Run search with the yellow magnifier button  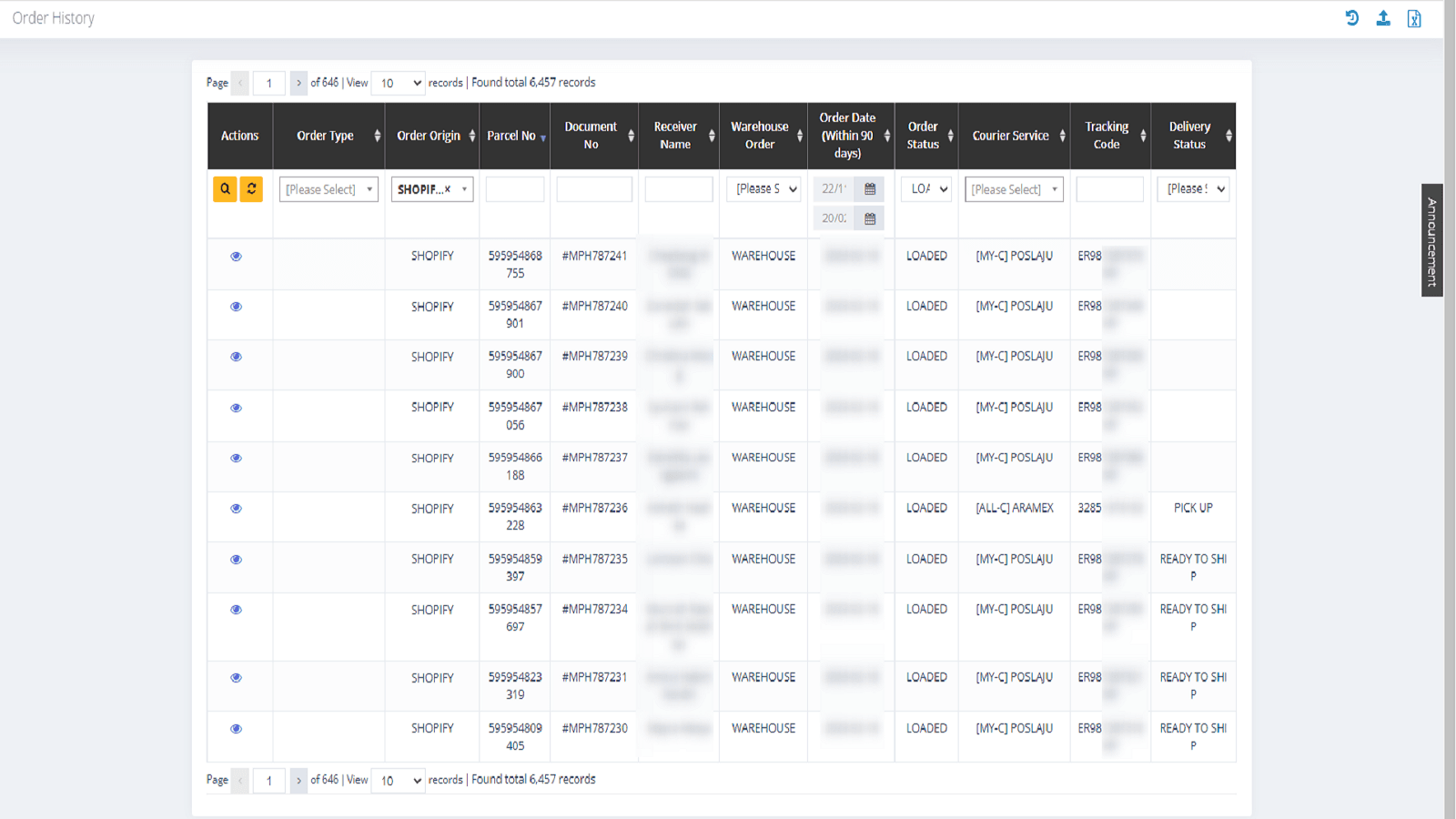point(224,188)
